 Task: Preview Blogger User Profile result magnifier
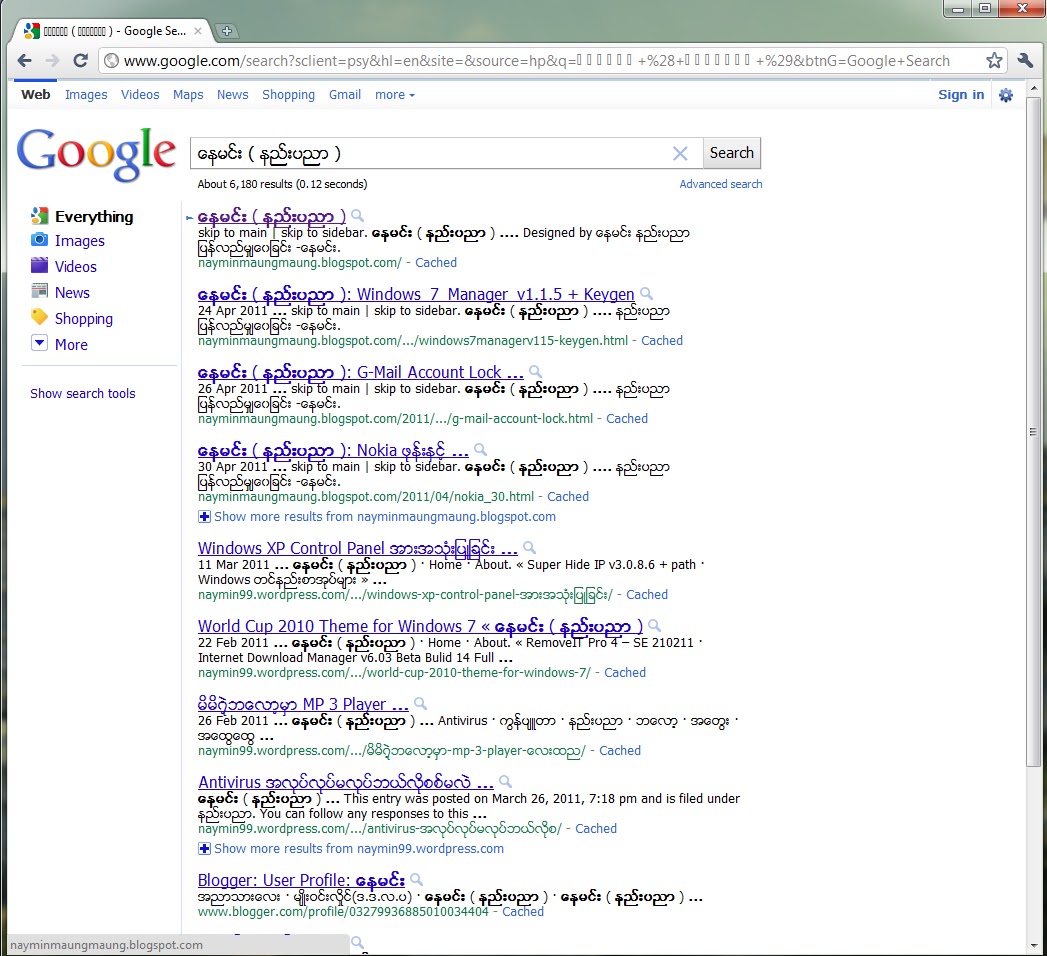[x=417, y=880]
